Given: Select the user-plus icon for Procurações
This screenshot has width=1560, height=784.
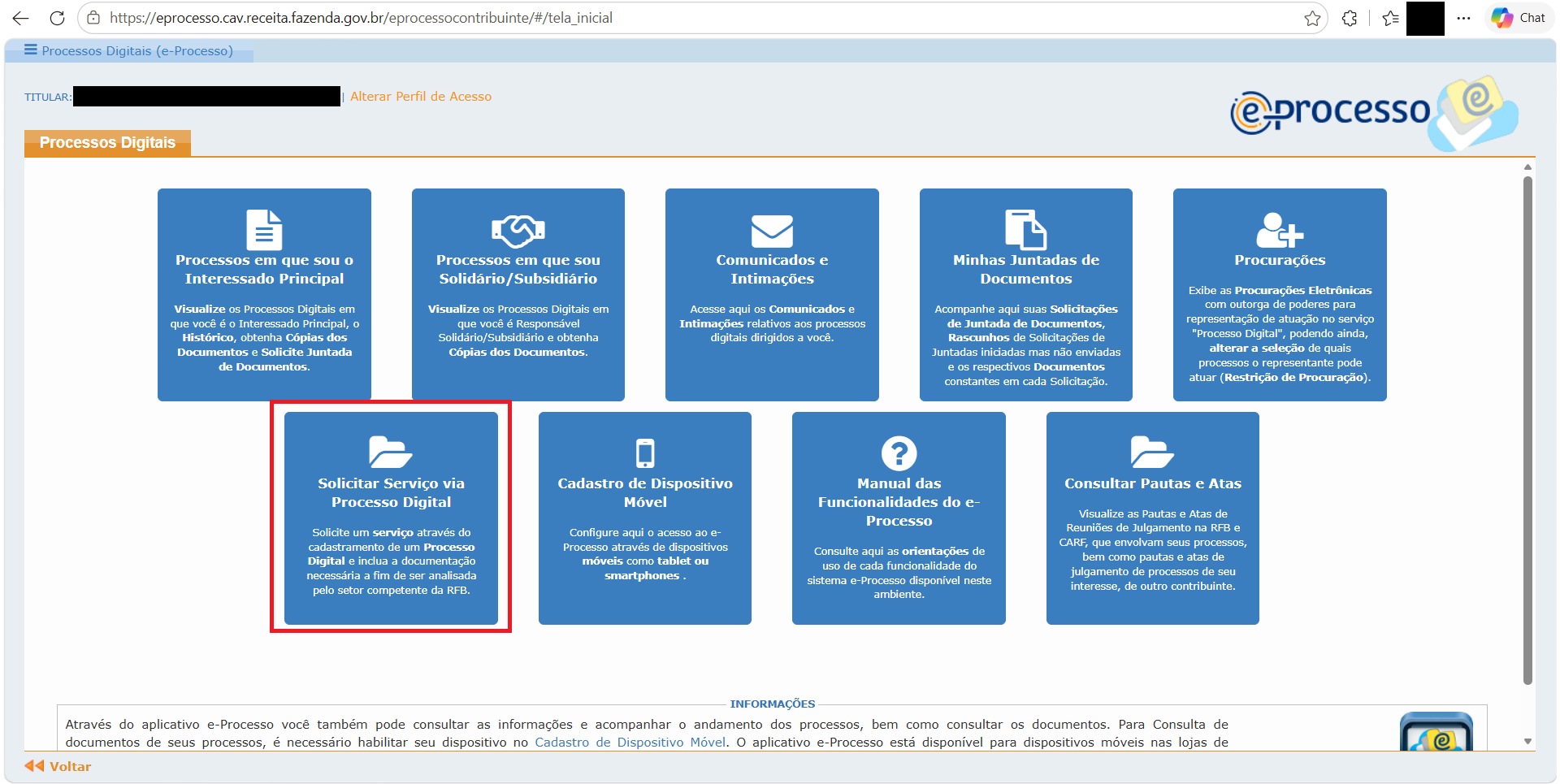Looking at the screenshot, I should click(x=1280, y=230).
